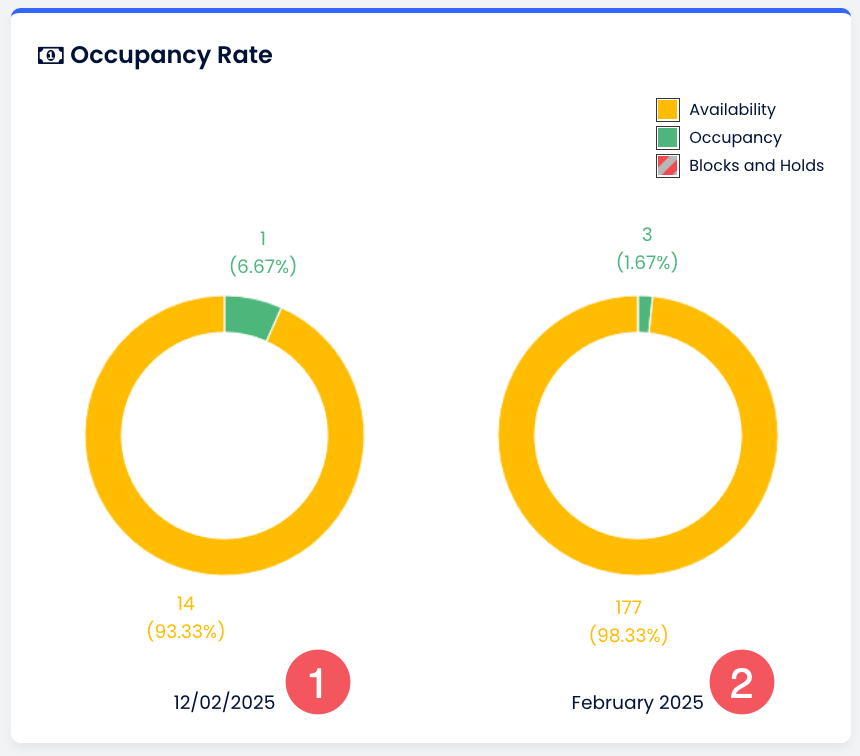Screen dimensions: 860x756
Task: Click the 1 (6.67%) occupancy label
Action: coord(262,252)
